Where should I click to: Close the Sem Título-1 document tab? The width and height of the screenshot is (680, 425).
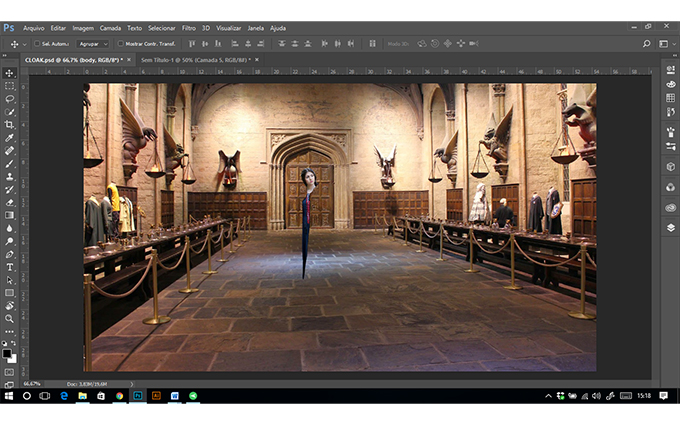pos(257,60)
